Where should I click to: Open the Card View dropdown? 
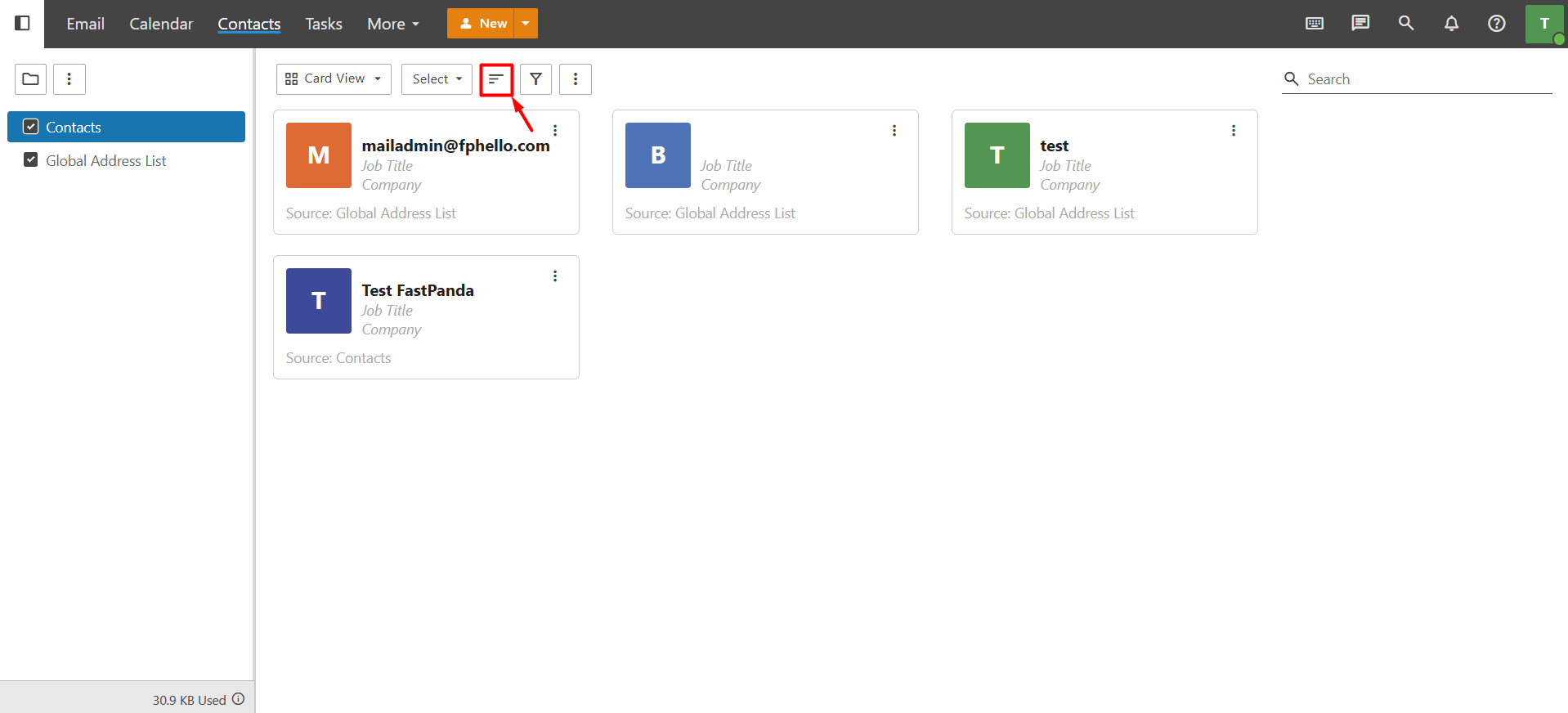pyautogui.click(x=334, y=79)
